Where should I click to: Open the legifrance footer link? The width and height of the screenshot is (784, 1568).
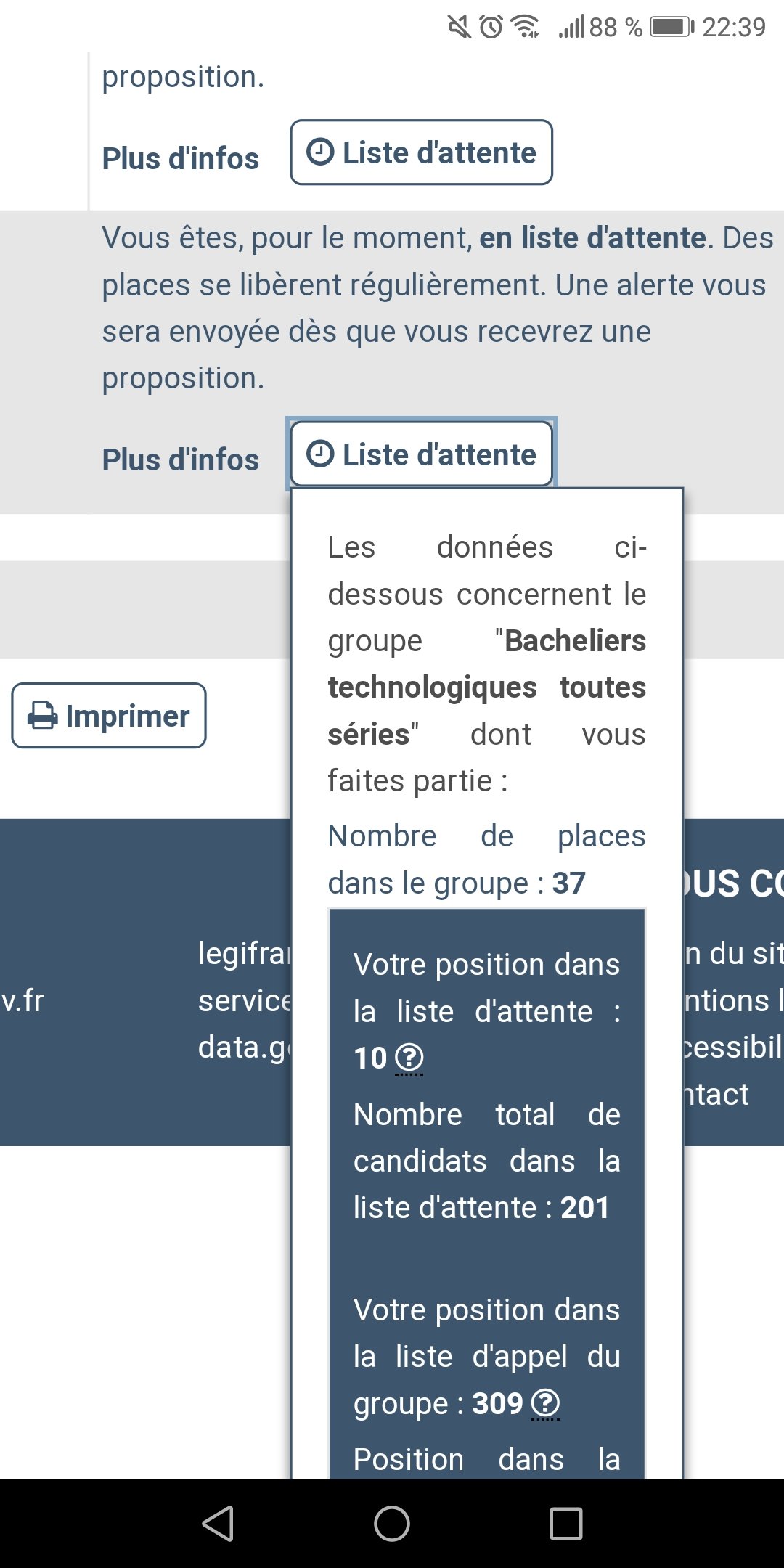(x=244, y=953)
